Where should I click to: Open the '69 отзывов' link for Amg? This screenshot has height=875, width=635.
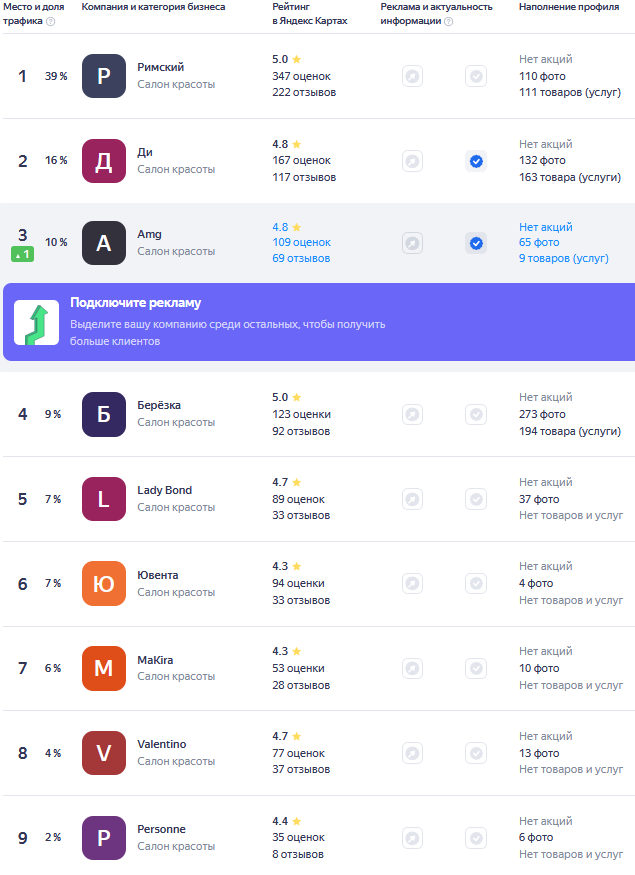300,258
